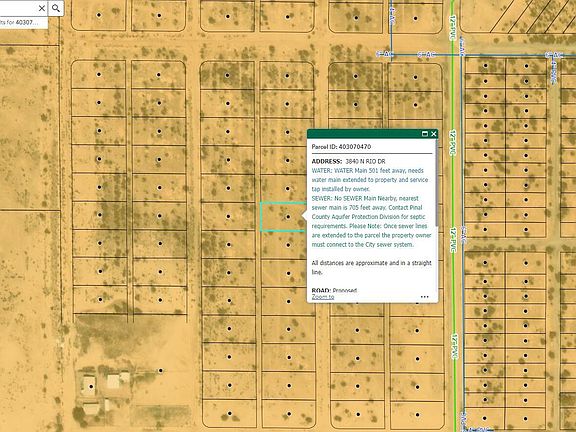This screenshot has height=432, width=576.
Task: Close the parcel info popup
Action: pos(433,134)
